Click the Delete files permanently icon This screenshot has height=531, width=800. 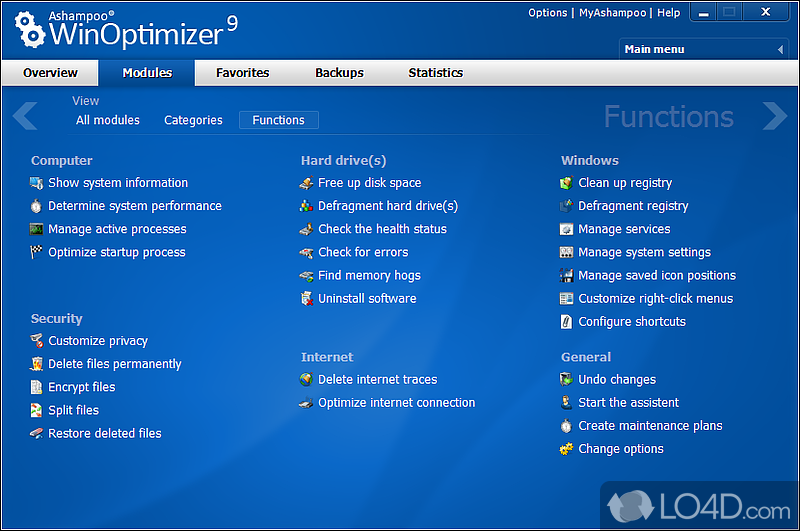36,364
